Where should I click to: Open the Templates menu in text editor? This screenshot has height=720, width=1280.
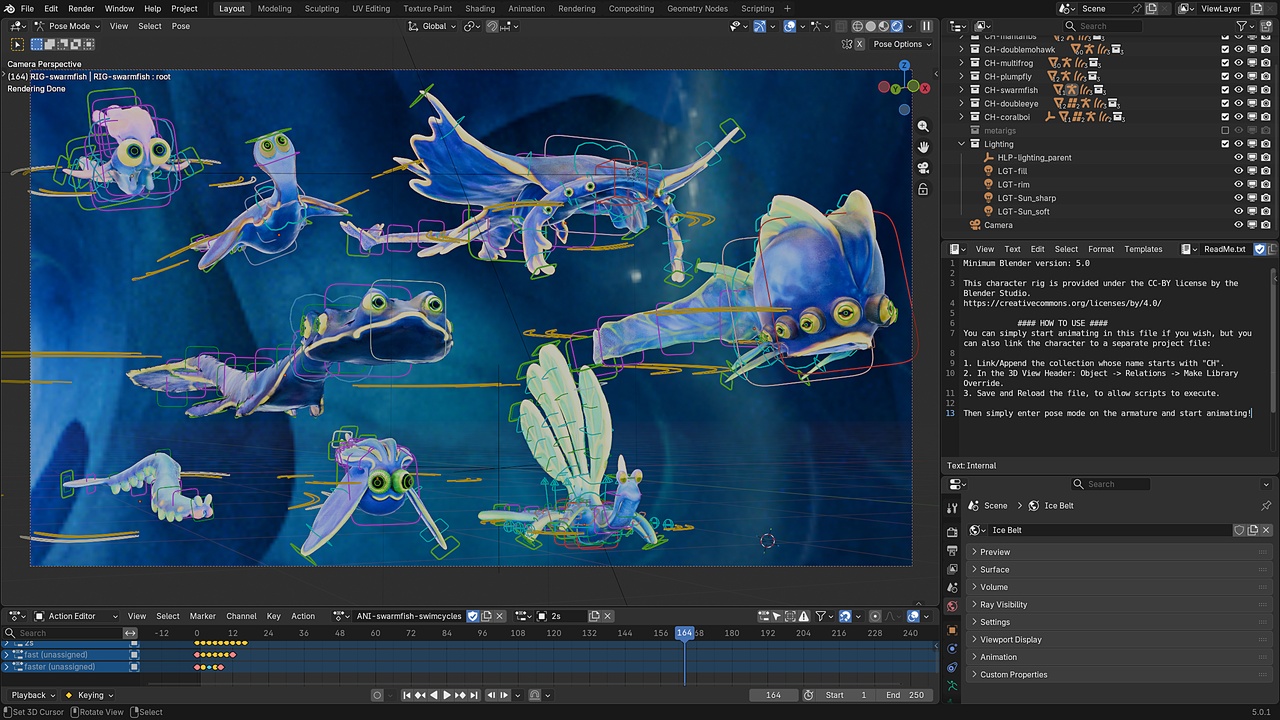(1143, 249)
